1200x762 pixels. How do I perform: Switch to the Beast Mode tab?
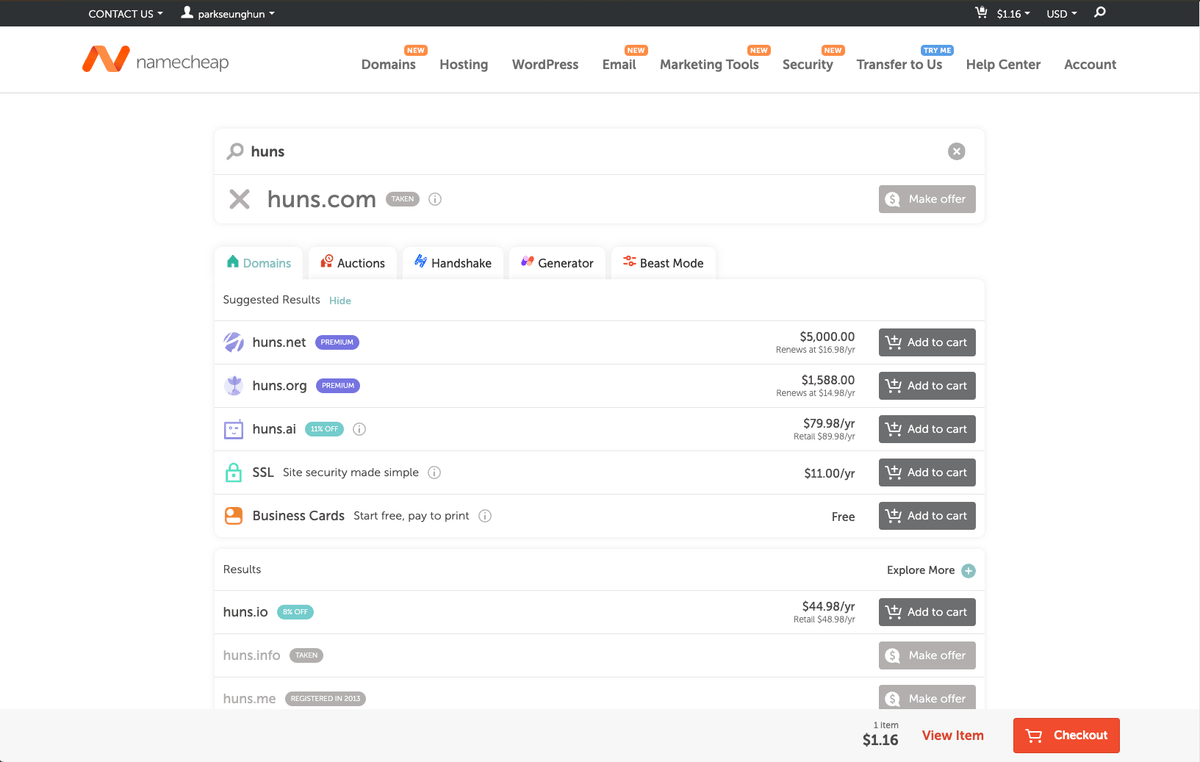(664, 263)
